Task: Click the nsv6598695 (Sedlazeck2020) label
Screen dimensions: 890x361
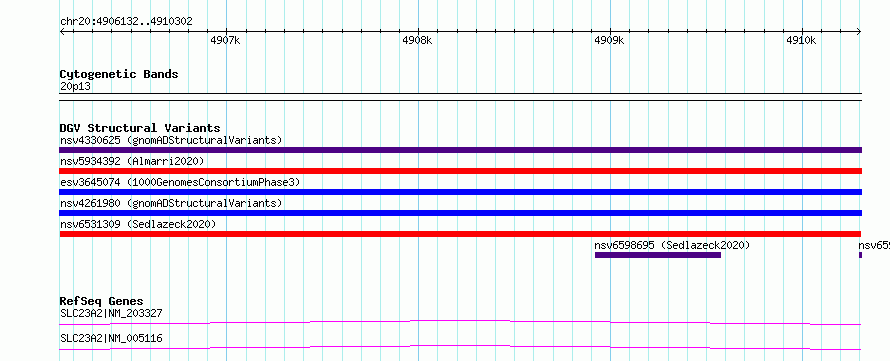Action: (672, 245)
